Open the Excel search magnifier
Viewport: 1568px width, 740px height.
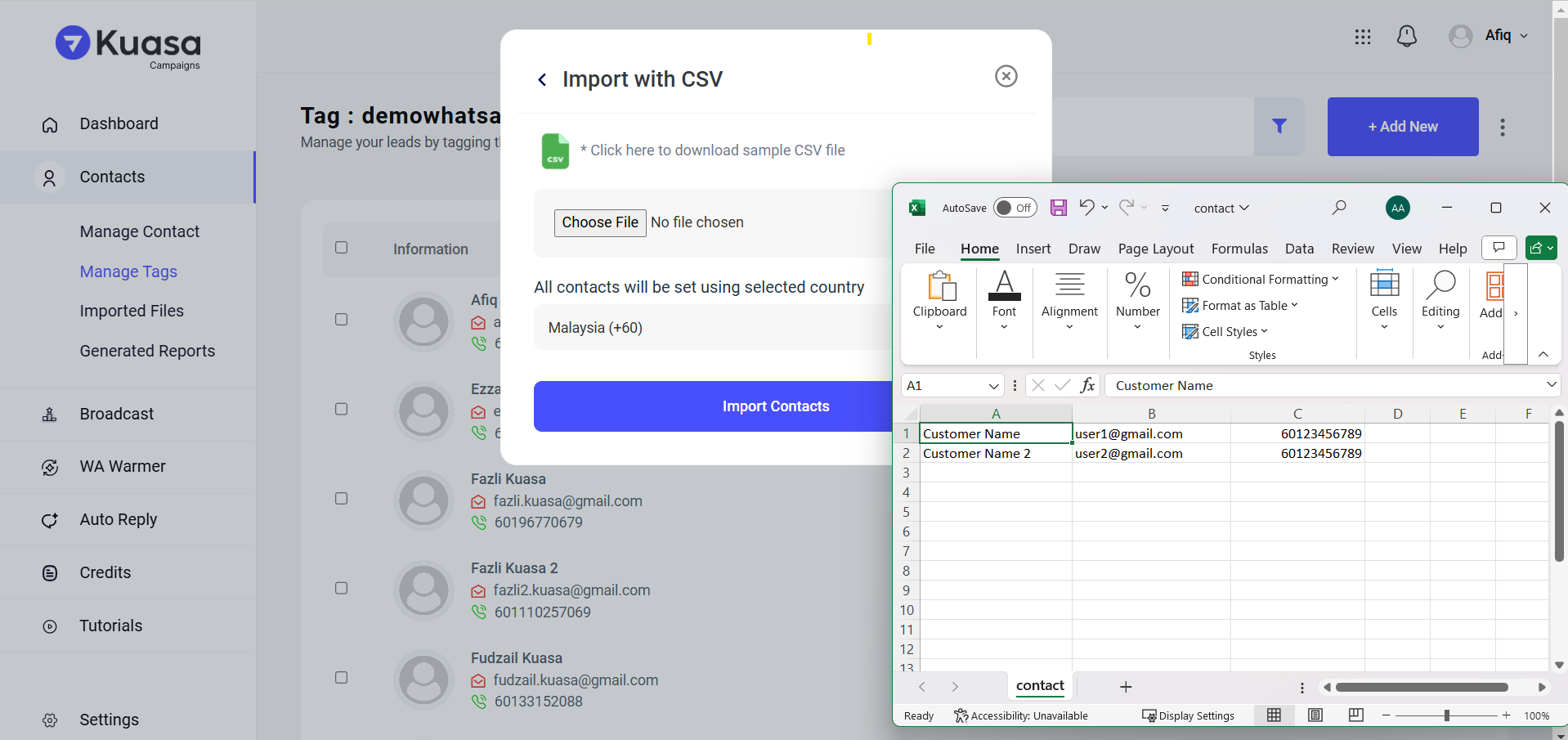1338,208
